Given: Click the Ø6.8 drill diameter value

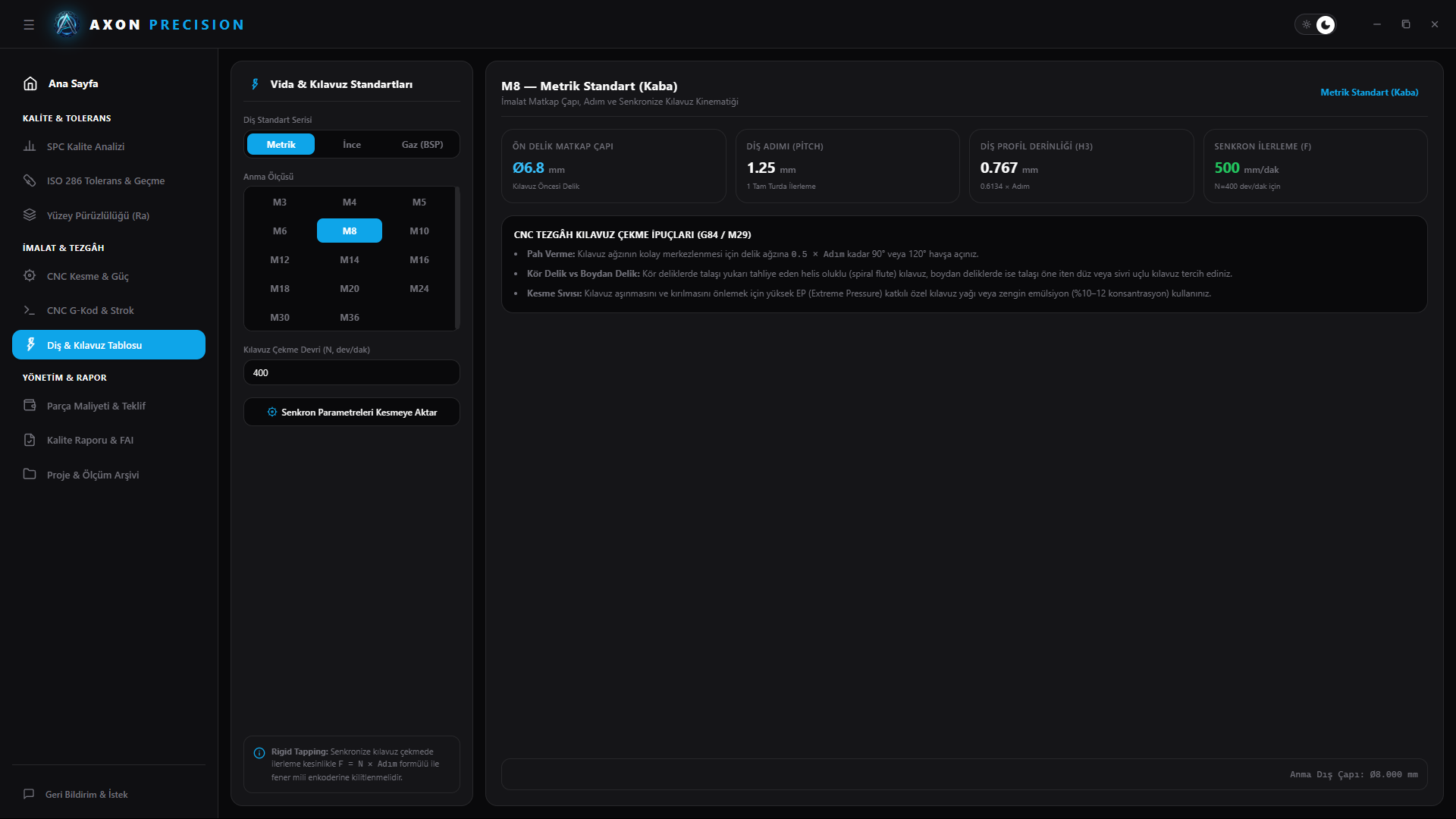Looking at the screenshot, I should click(x=529, y=168).
